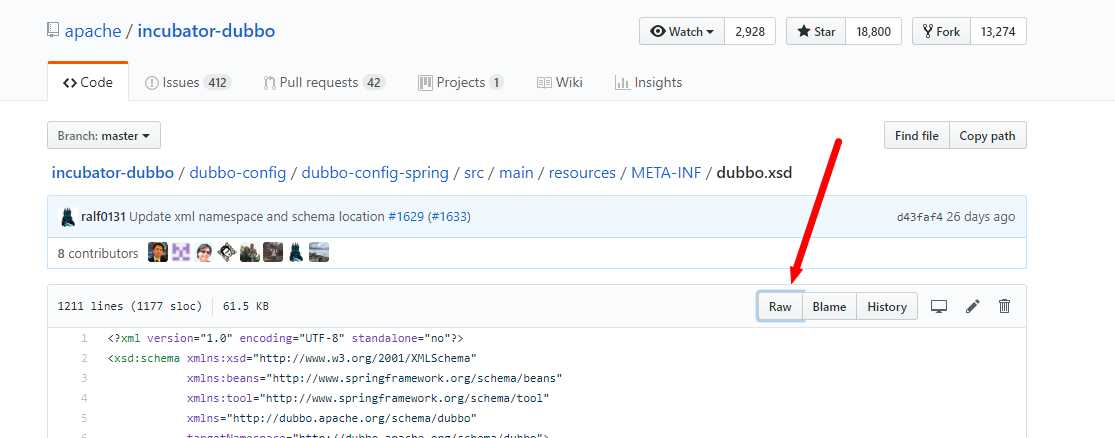
Task: Click the pencil edit file icon
Action: tap(973, 306)
